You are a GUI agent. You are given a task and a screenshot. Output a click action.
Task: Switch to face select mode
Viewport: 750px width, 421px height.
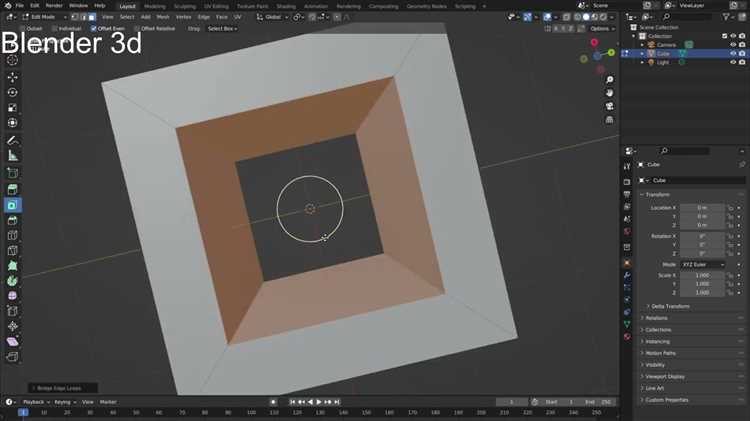coord(92,17)
